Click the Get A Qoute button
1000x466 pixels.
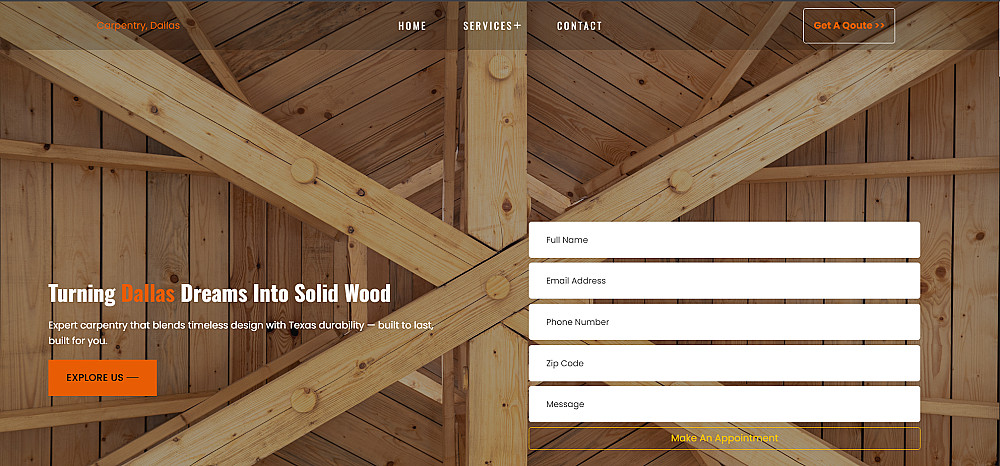(849, 25)
